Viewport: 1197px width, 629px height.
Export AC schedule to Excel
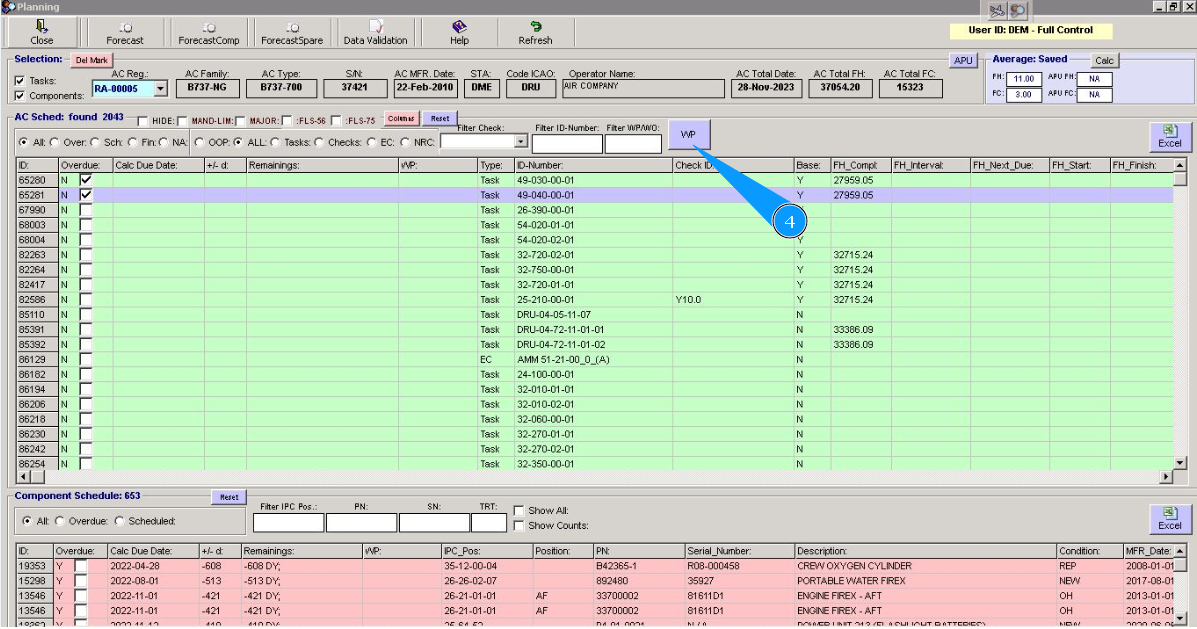pyautogui.click(x=1169, y=136)
